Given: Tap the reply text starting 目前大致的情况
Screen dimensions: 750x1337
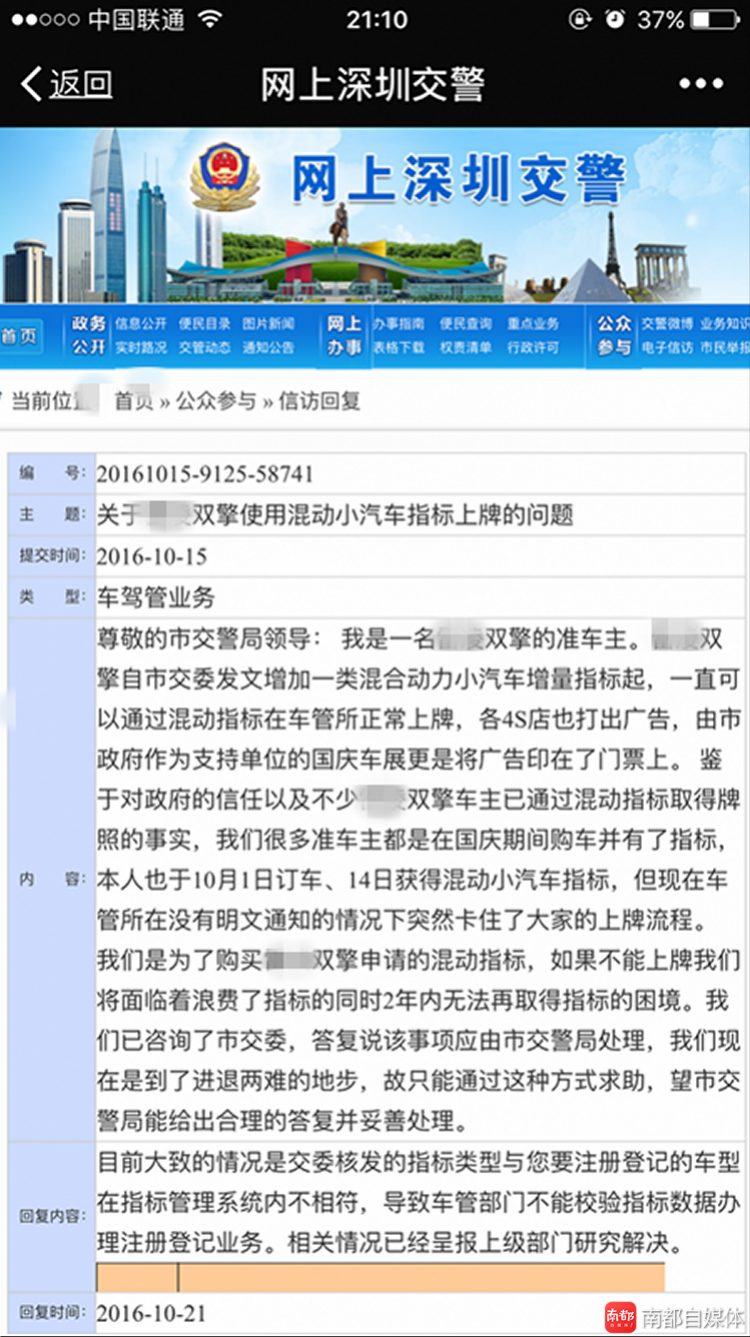Looking at the screenshot, I should pos(419,1205).
